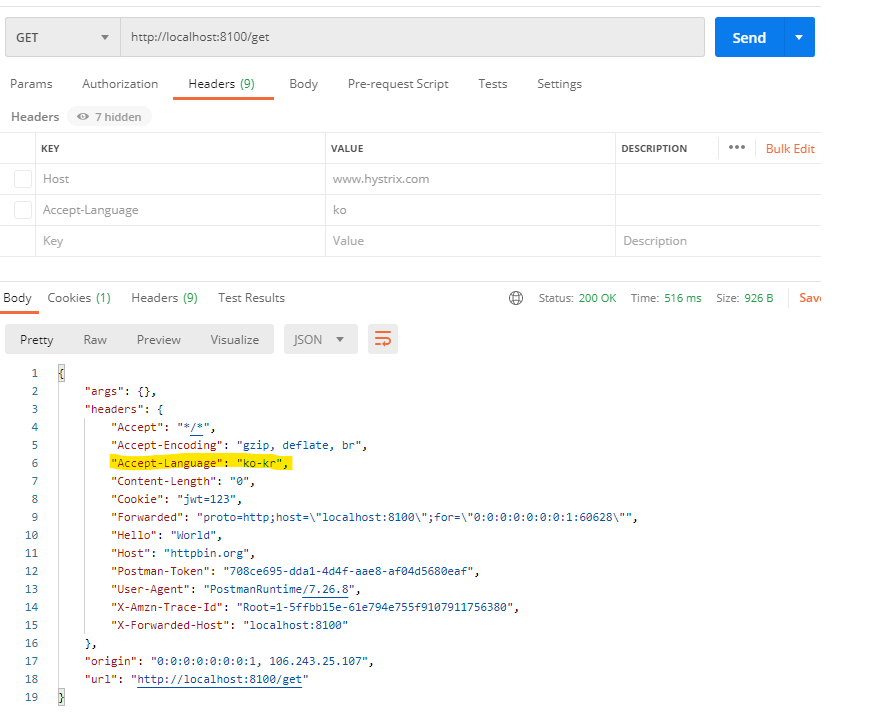Viewport: 886px width, 718px height.
Task: Click the empty Description input cell
Action: tap(718, 241)
